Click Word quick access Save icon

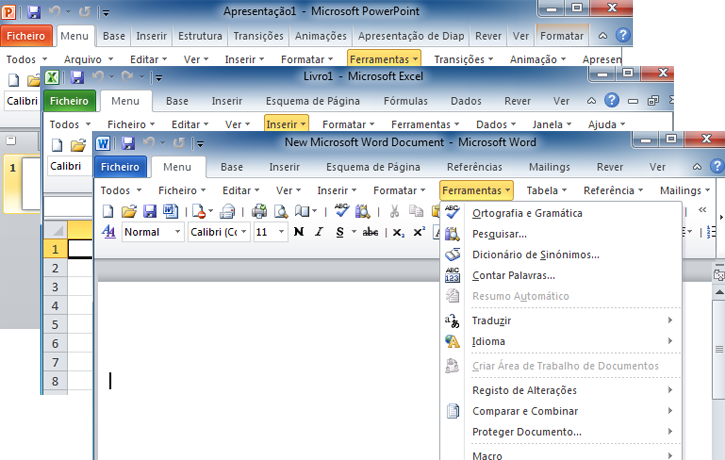pyautogui.click(x=128, y=143)
